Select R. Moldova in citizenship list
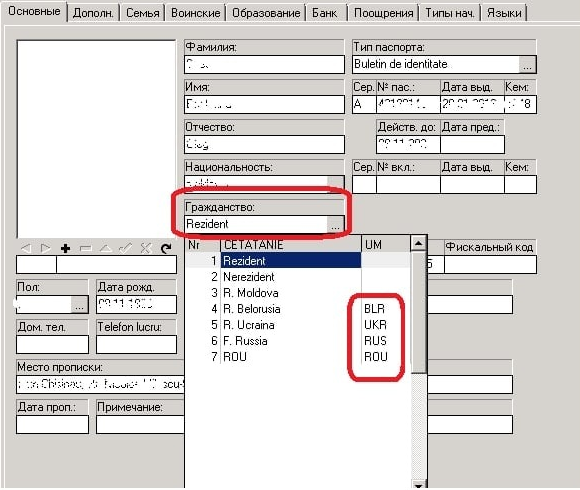 coord(298,293)
